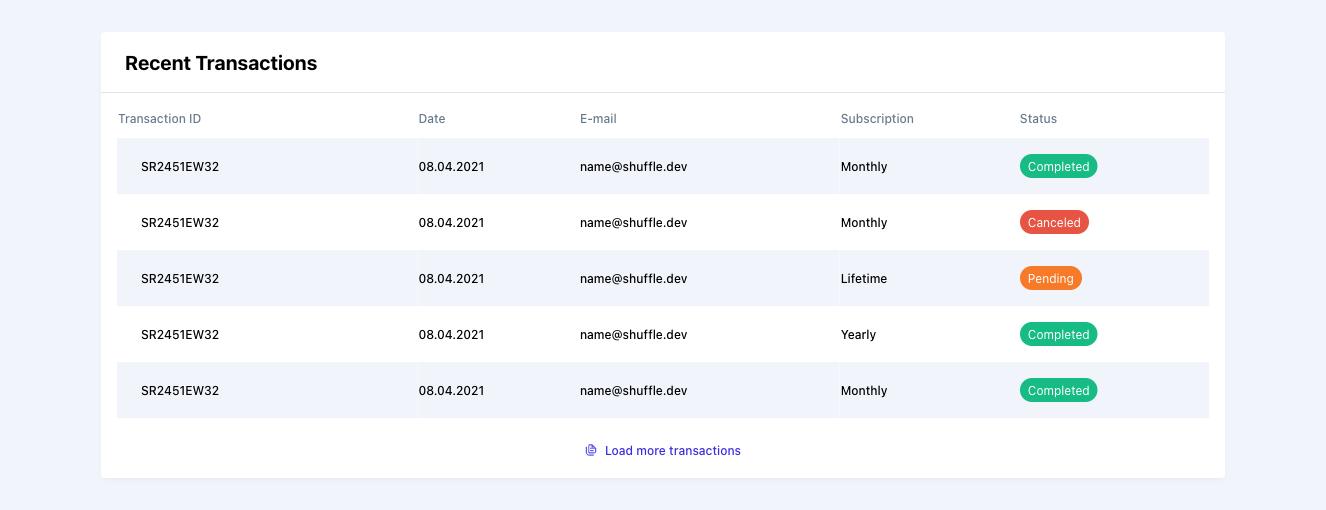The height and width of the screenshot is (510, 1326).
Task: Select the E-mail column header
Action: pyautogui.click(x=598, y=119)
